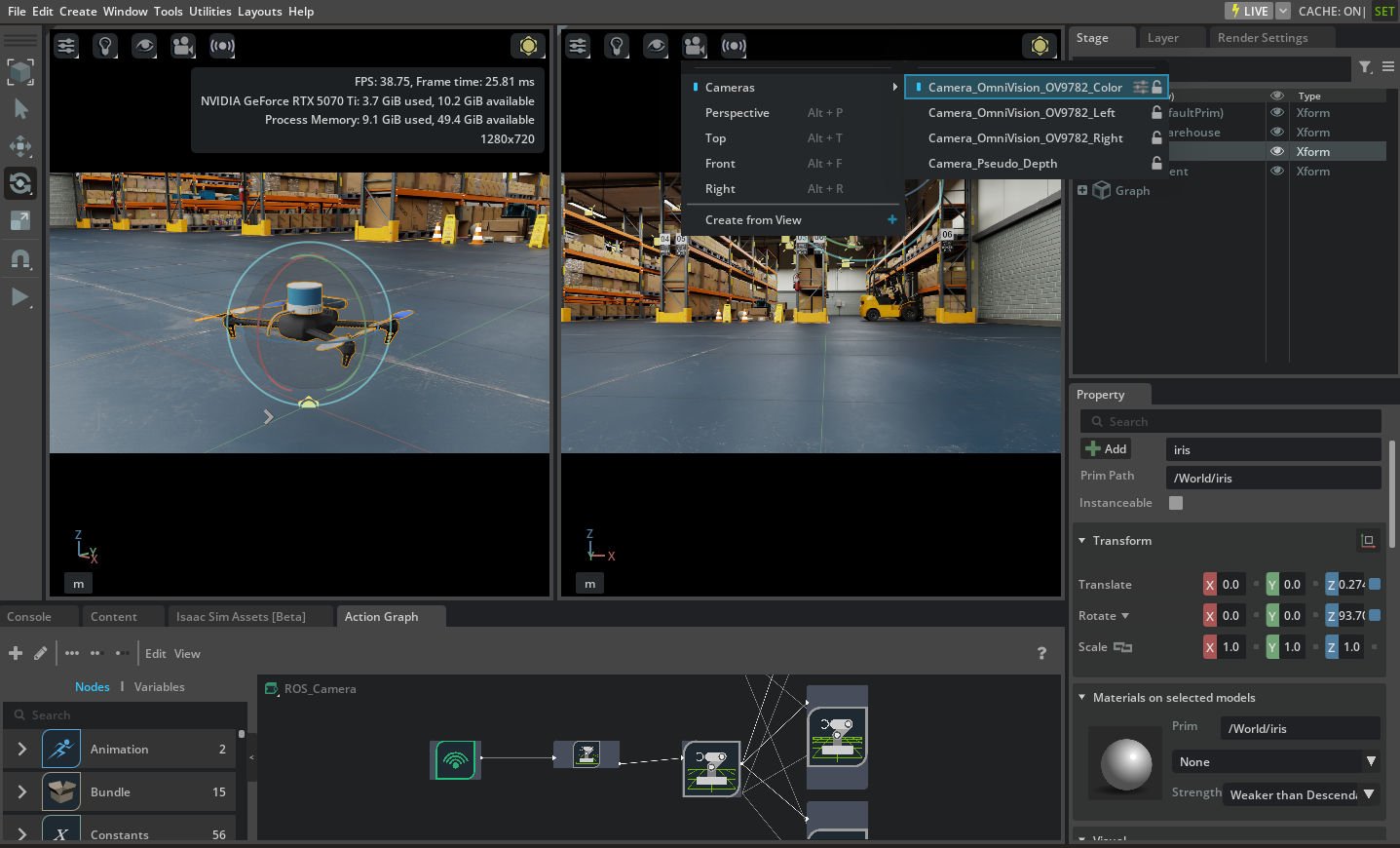Open the Stage panel filter icon
This screenshot has width=1400, height=848.
click(1365, 67)
